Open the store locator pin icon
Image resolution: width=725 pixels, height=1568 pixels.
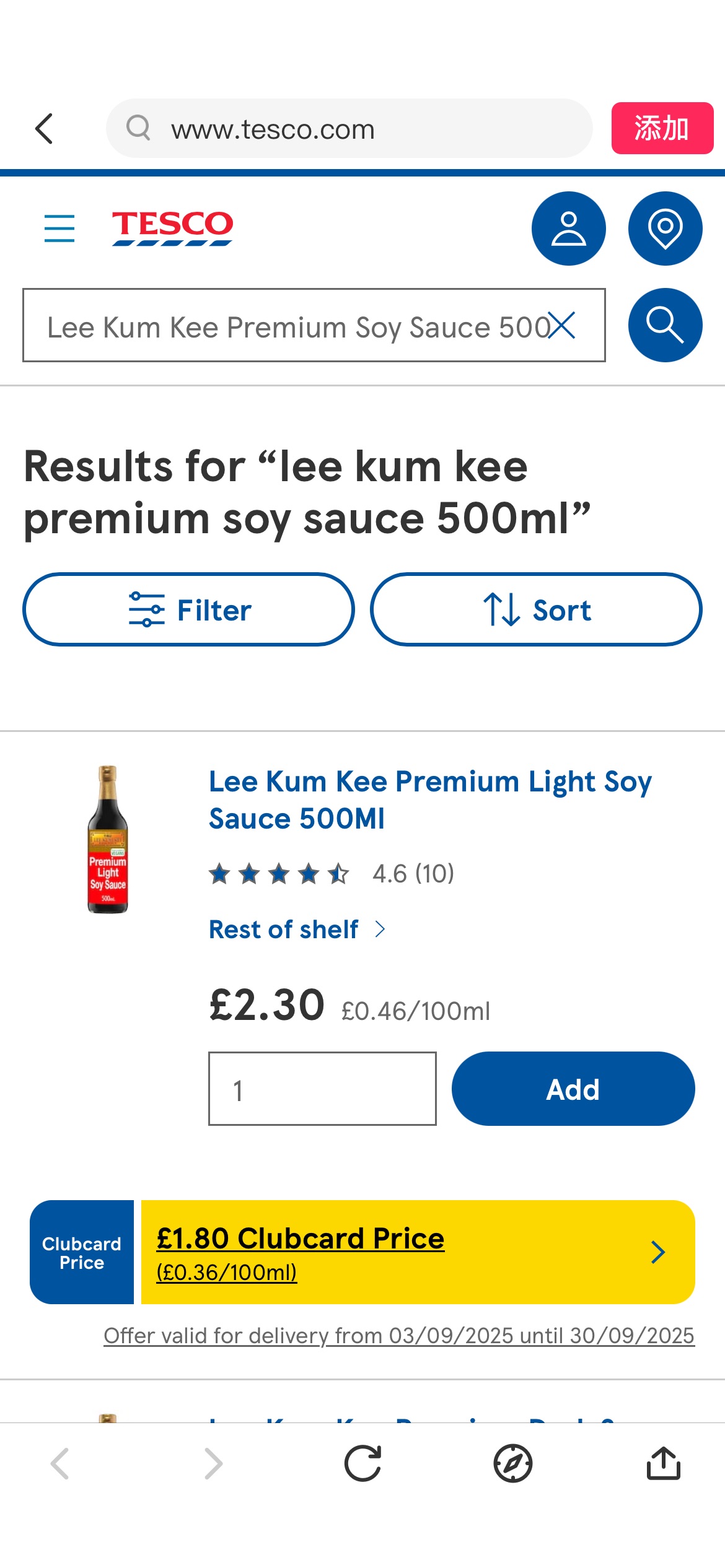click(x=664, y=228)
